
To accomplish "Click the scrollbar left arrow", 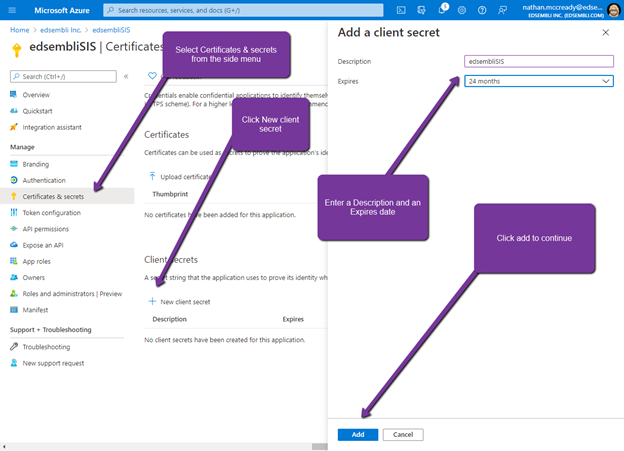I will point(4,447).
